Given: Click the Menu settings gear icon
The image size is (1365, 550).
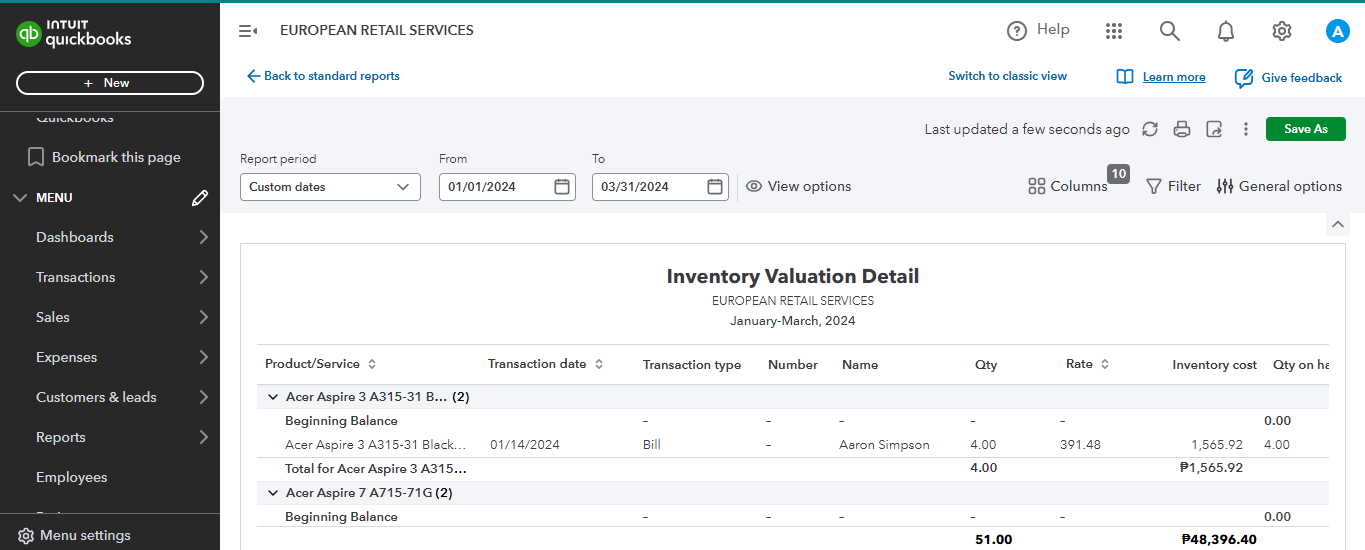Looking at the screenshot, I should (26, 536).
